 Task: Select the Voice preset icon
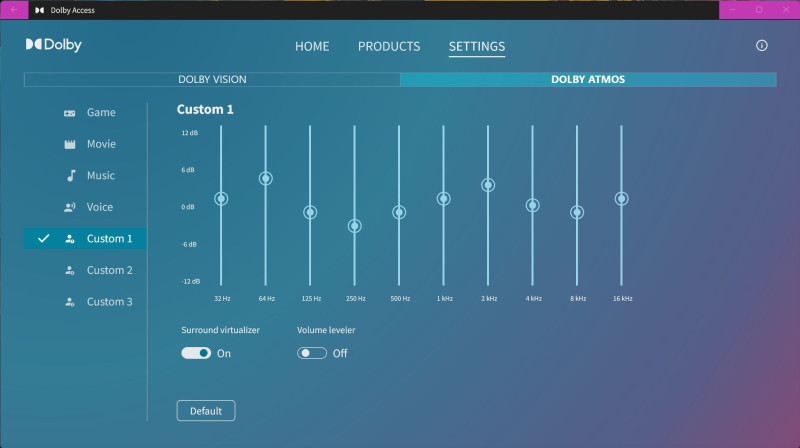point(70,207)
